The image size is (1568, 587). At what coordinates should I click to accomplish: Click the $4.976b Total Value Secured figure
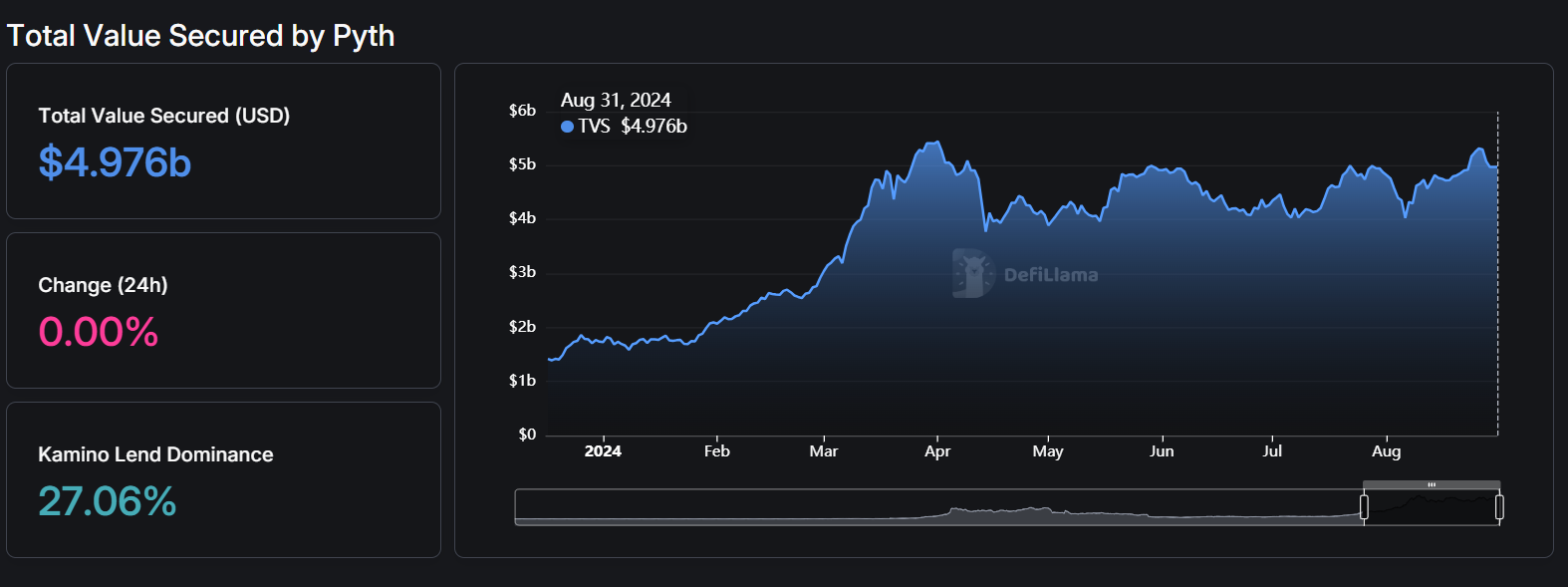(115, 162)
